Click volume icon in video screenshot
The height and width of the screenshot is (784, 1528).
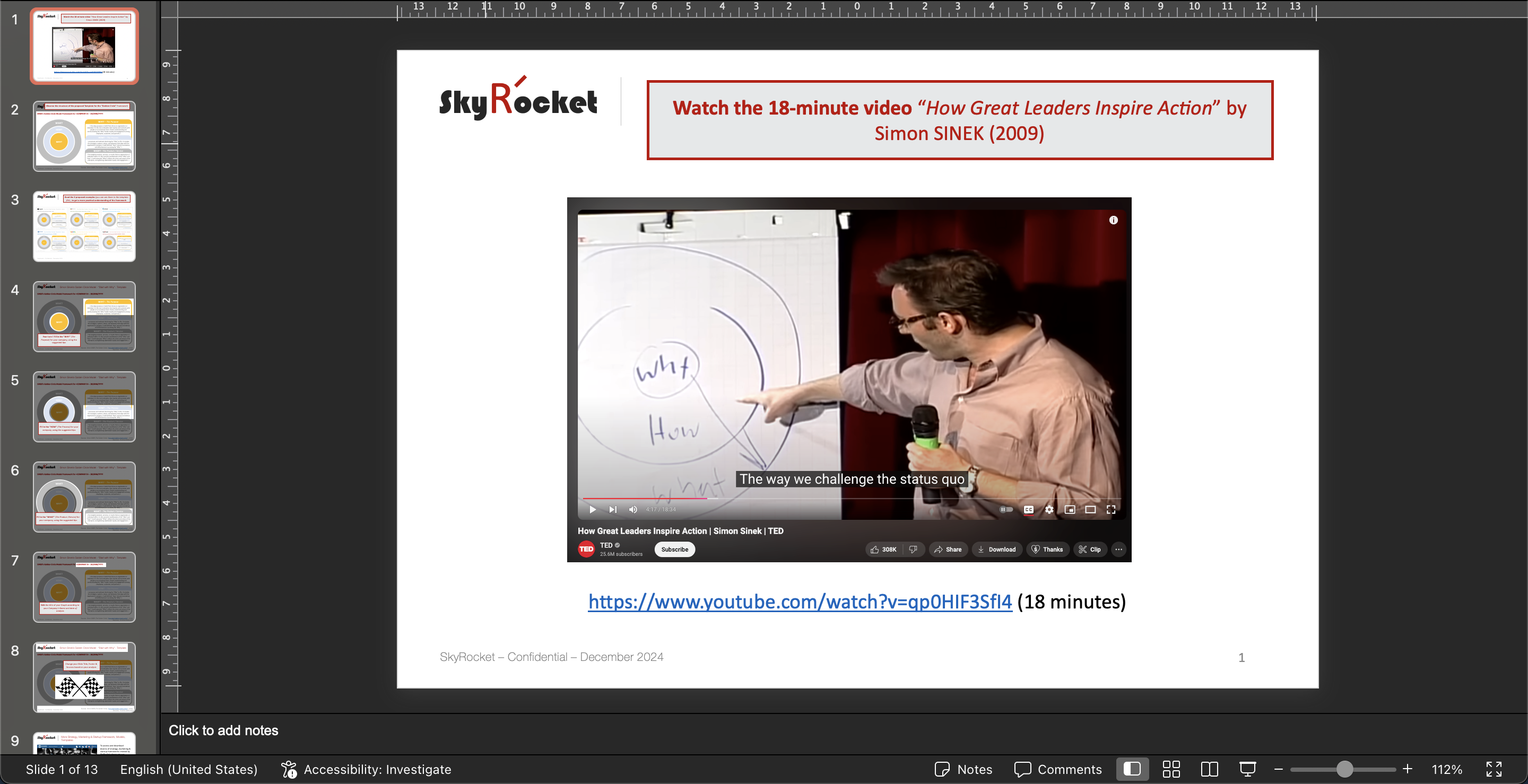pyautogui.click(x=633, y=509)
